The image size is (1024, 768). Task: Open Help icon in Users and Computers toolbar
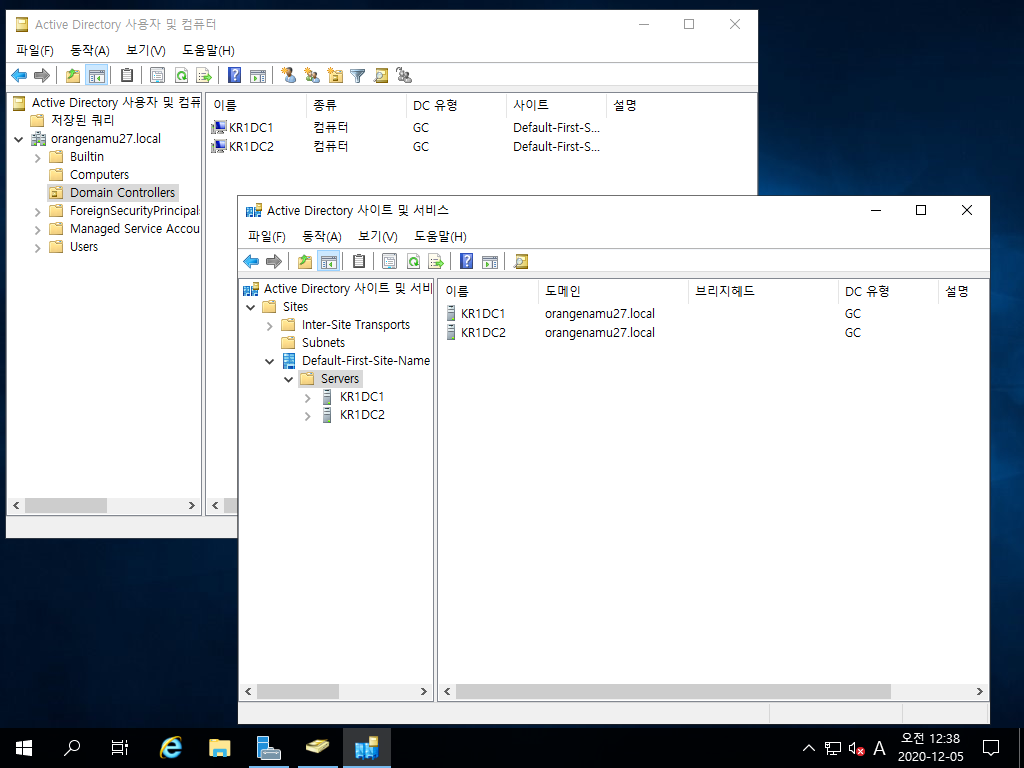point(234,76)
